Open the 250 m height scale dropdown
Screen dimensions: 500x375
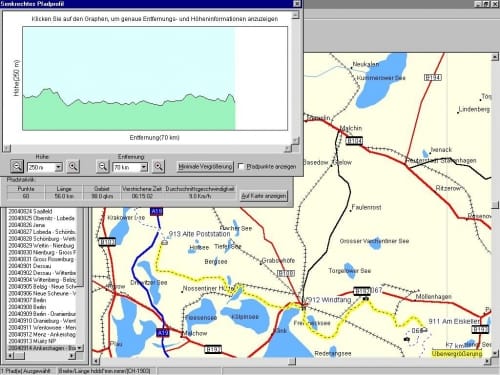(x=58, y=167)
